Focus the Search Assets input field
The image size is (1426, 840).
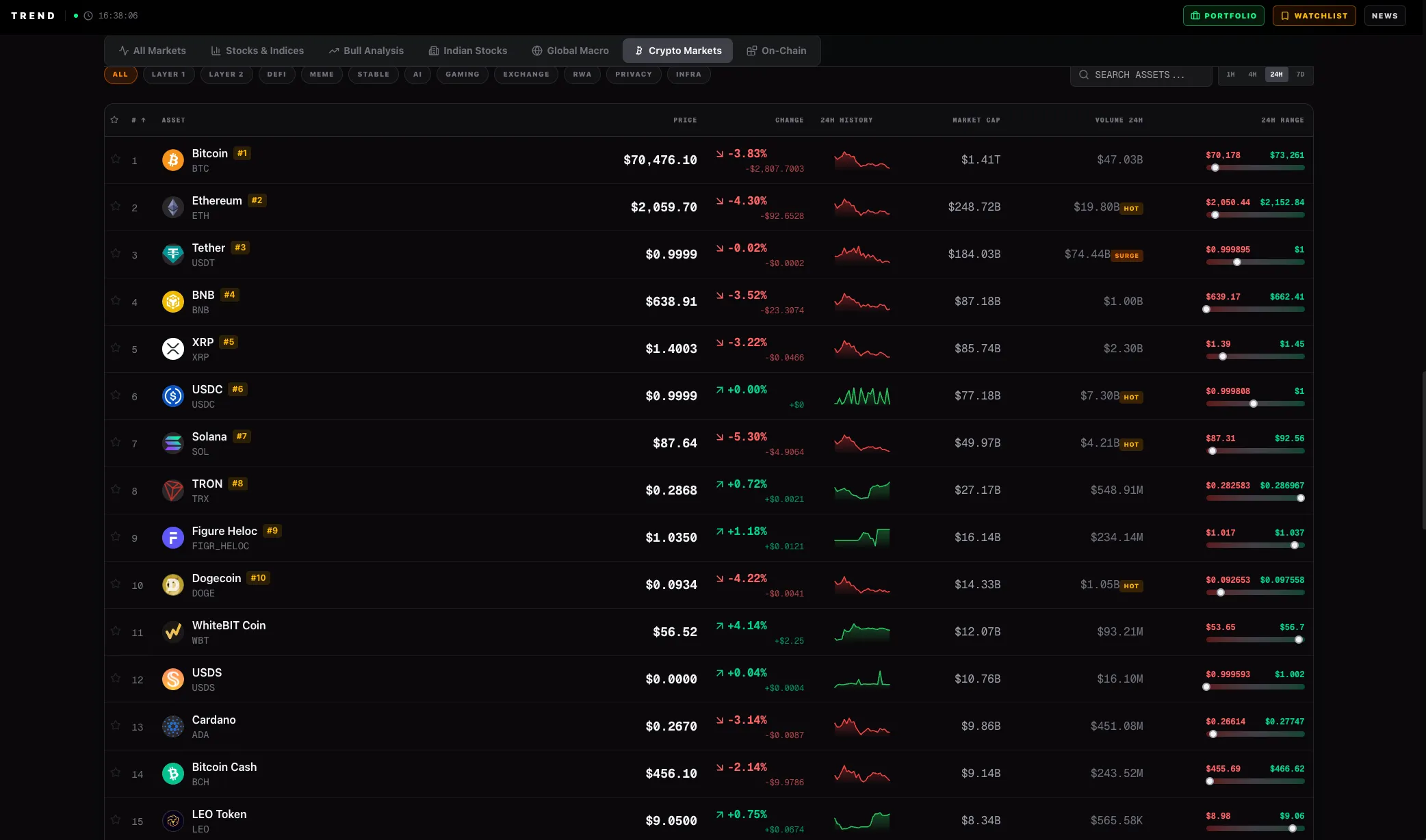(1141, 75)
